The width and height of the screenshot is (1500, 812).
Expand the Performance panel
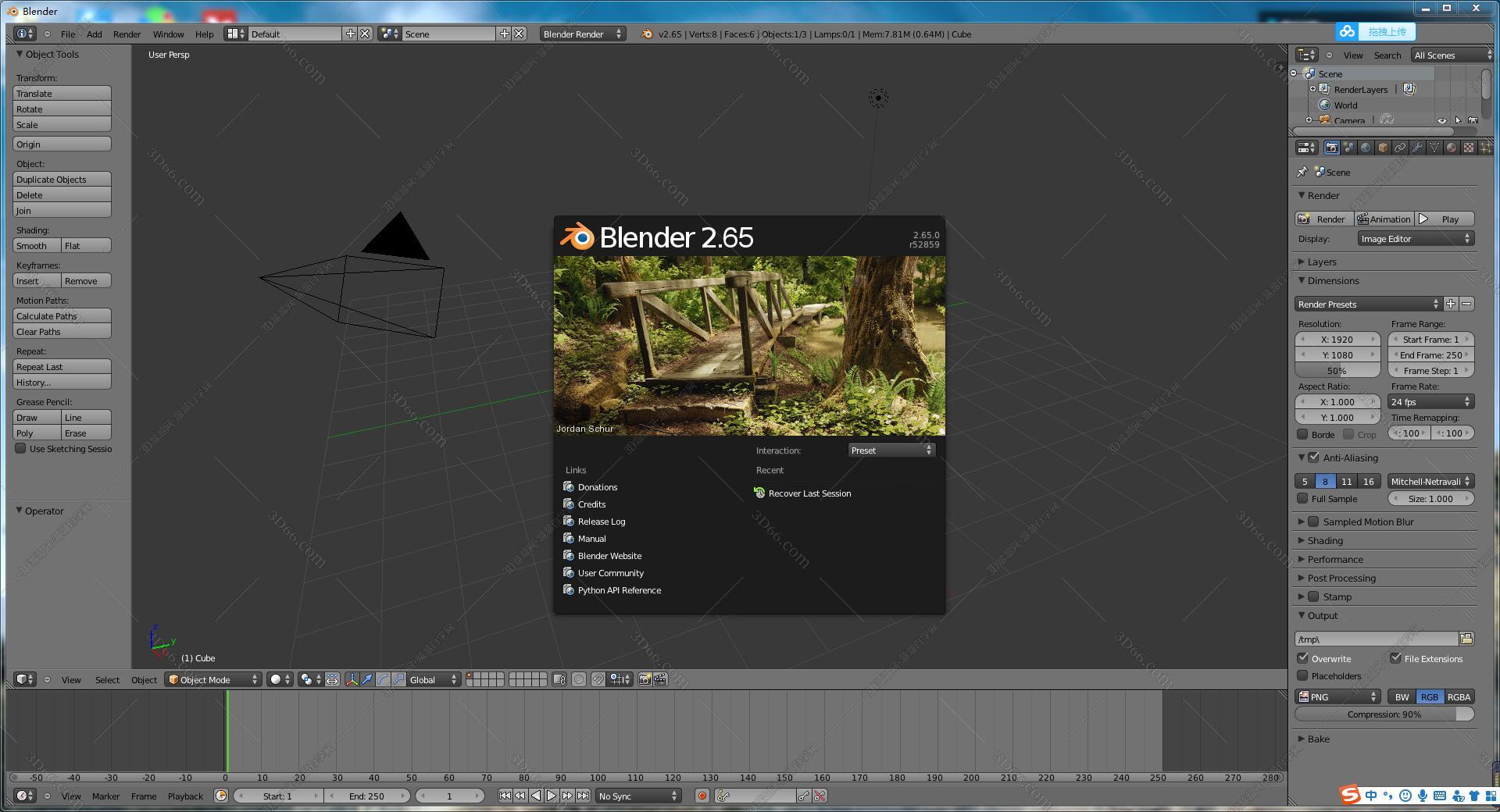coord(1334,559)
